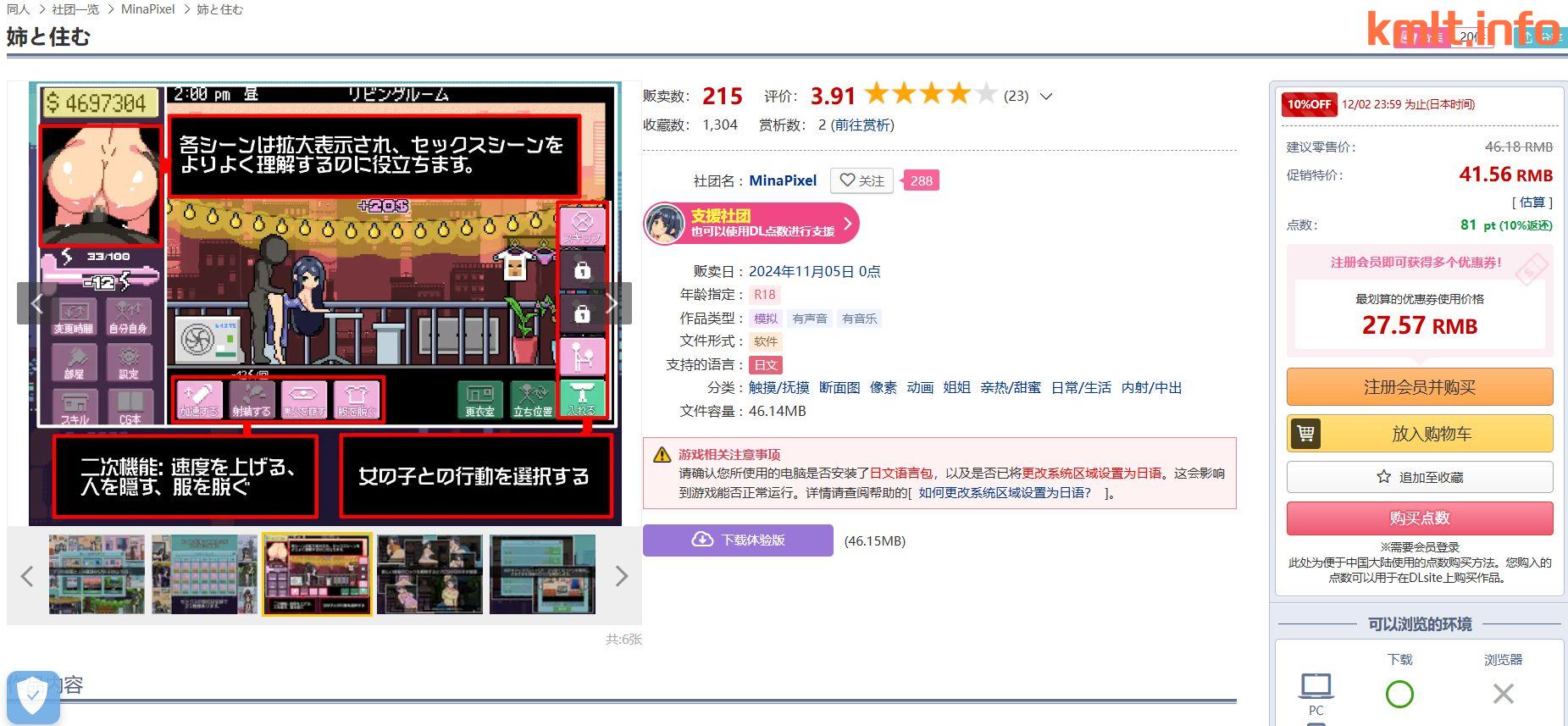Open 更改系统区域设置为日语 link

tap(1092, 474)
